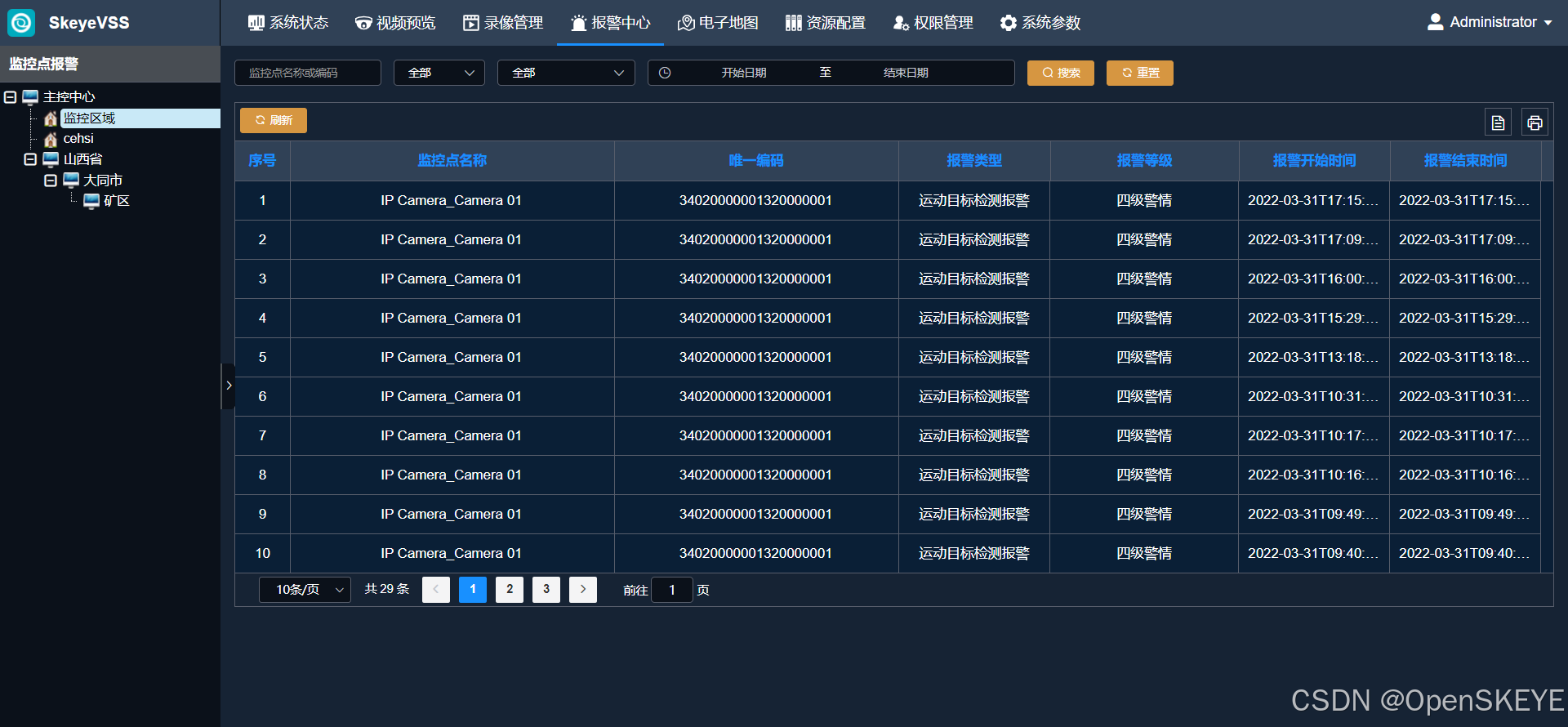Screen dimensions: 1568x727
Task: Click the 重置 button
Action: click(1140, 73)
